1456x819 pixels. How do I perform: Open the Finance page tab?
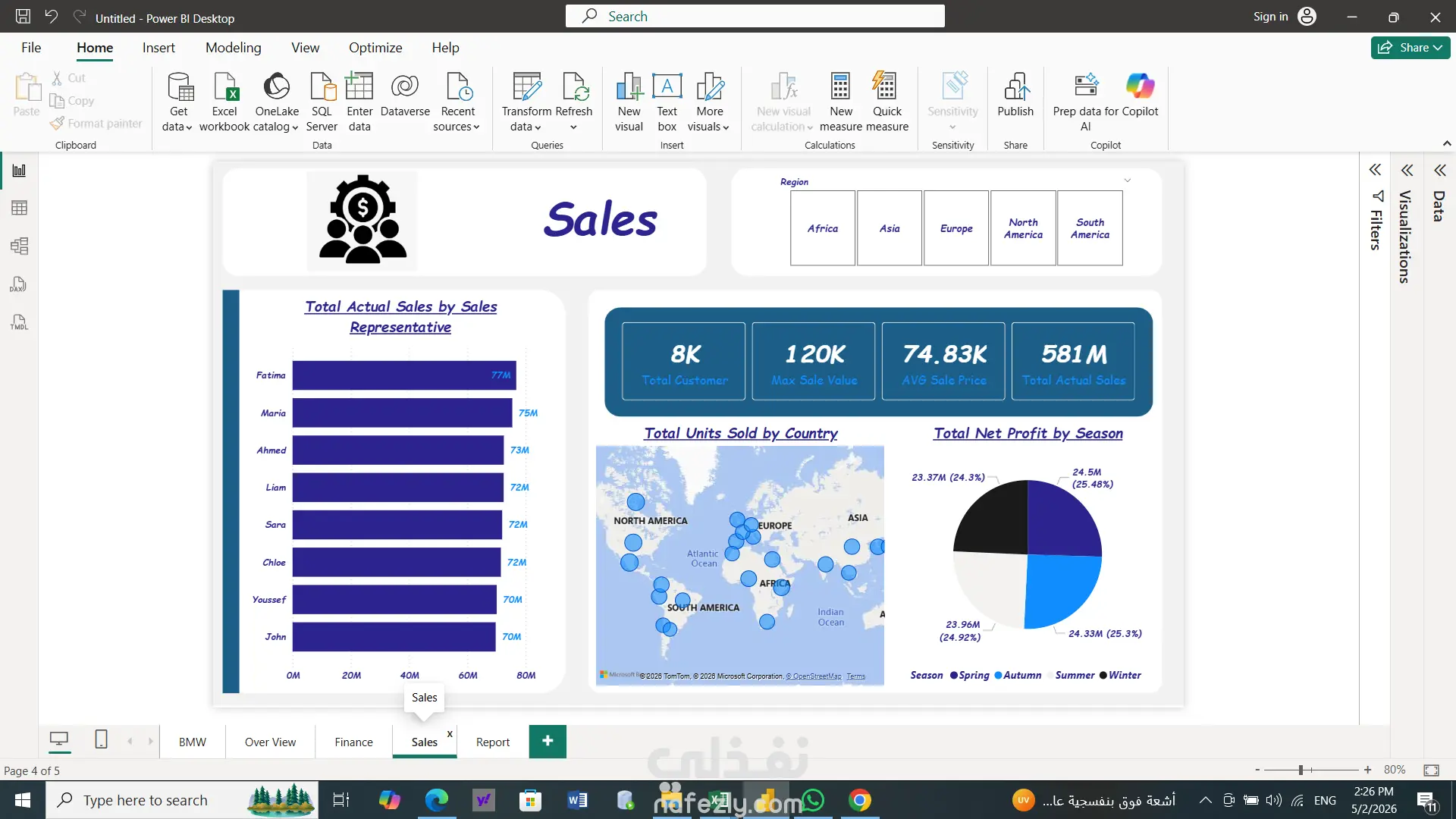coord(353,742)
